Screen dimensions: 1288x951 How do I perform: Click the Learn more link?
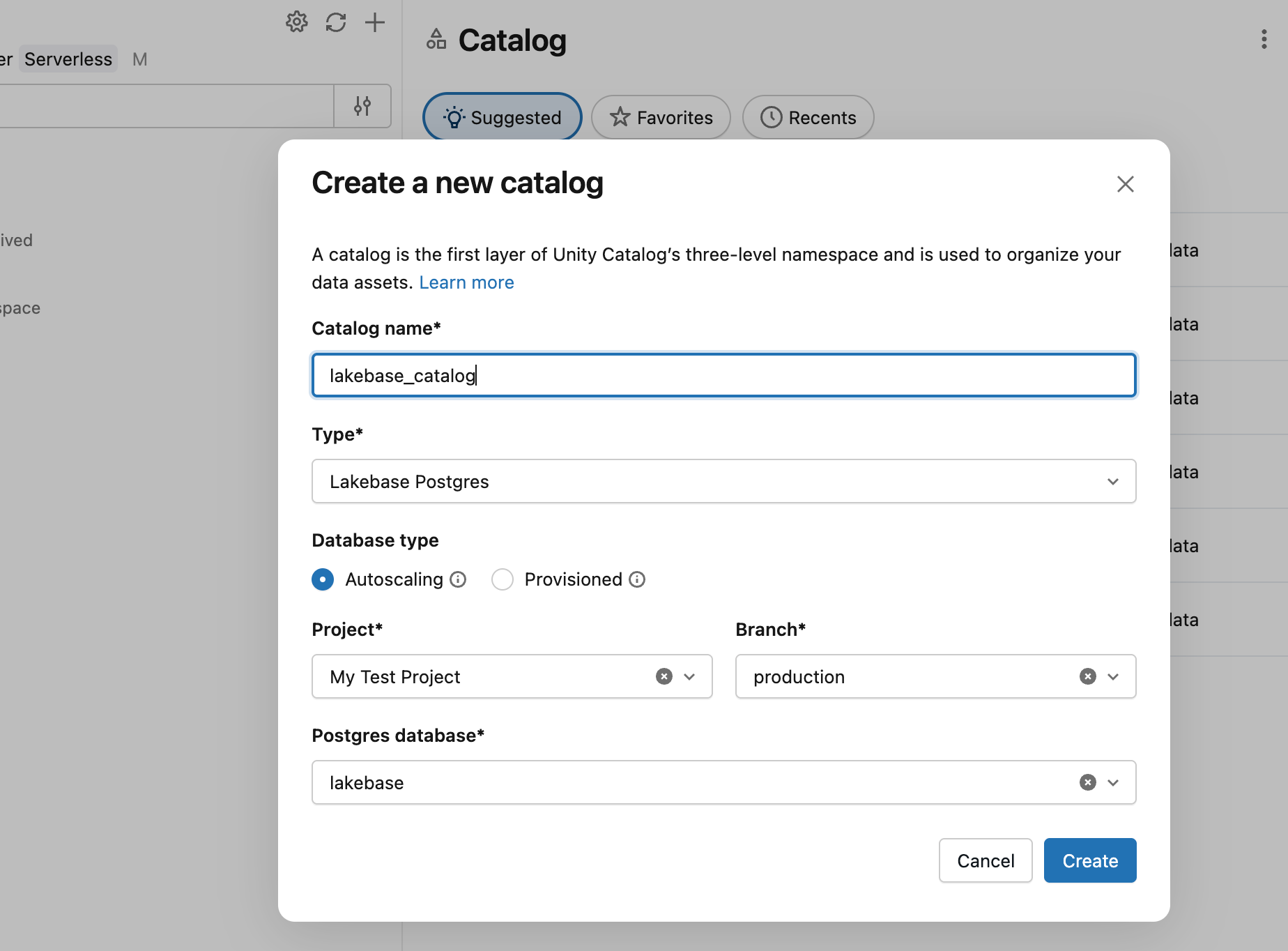point(466,282)
